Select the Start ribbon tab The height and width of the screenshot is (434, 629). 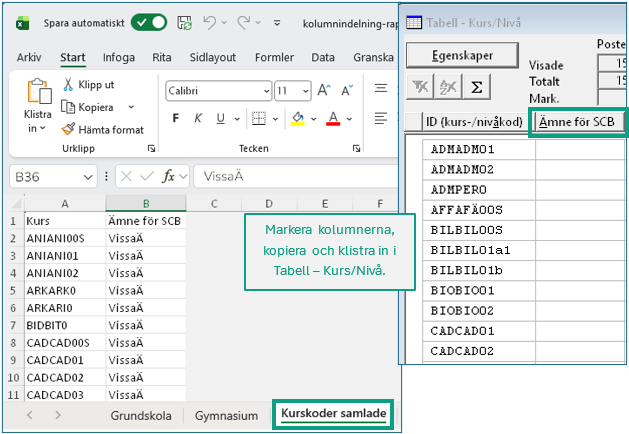(73, 58)
